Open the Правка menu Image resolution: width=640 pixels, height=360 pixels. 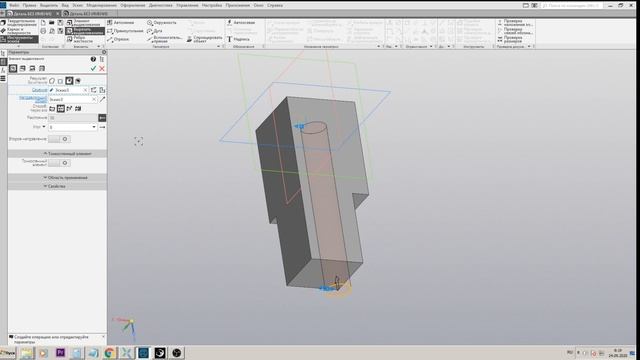29,5
